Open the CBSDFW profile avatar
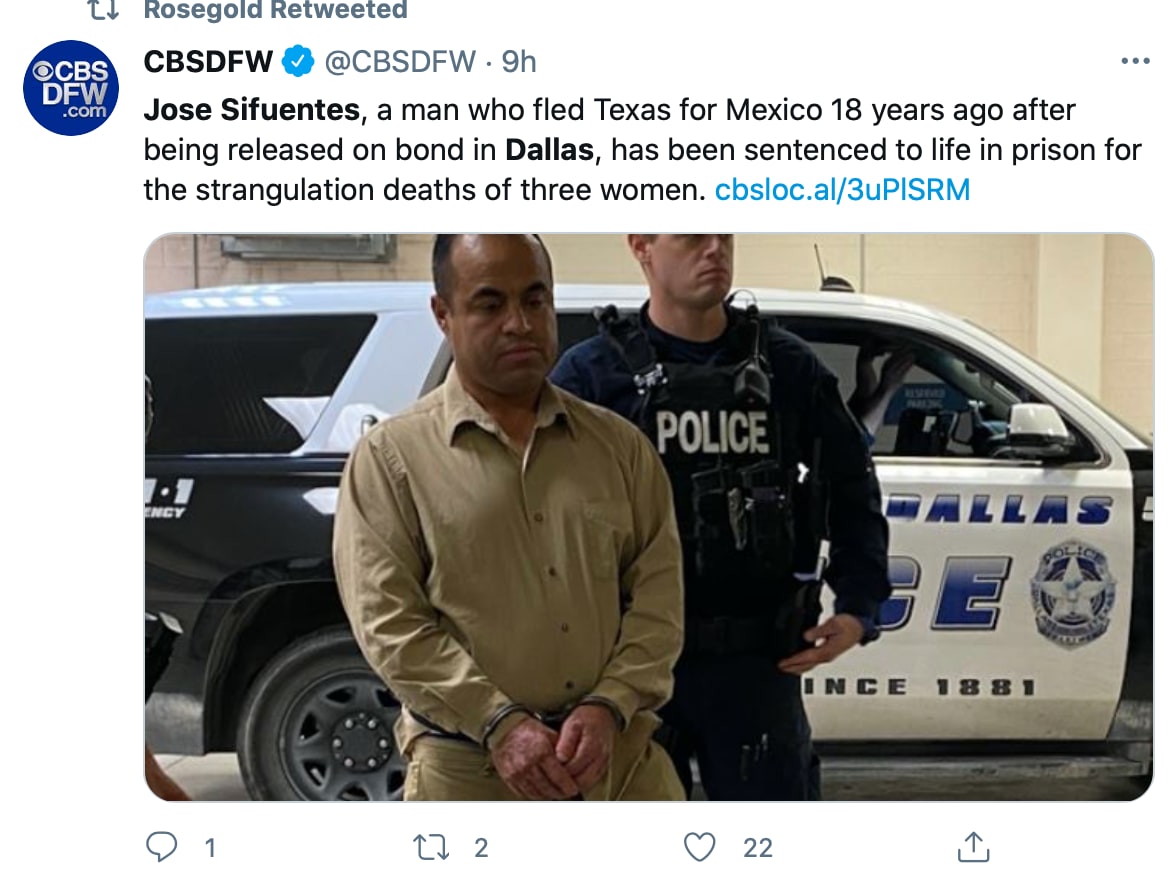 [71, 88]
